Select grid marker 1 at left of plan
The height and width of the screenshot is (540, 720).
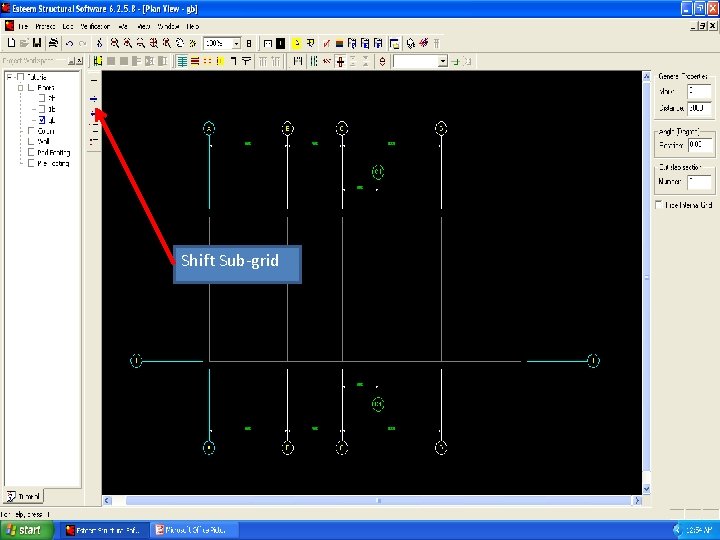tap(136, 361)
